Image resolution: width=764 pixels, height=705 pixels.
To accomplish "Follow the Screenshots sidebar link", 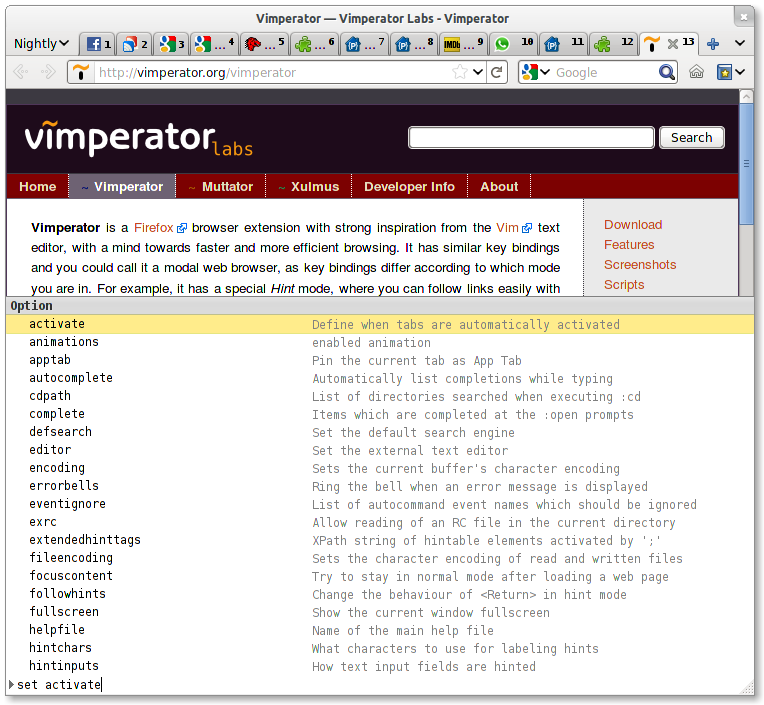I will (x=640, y=265).
